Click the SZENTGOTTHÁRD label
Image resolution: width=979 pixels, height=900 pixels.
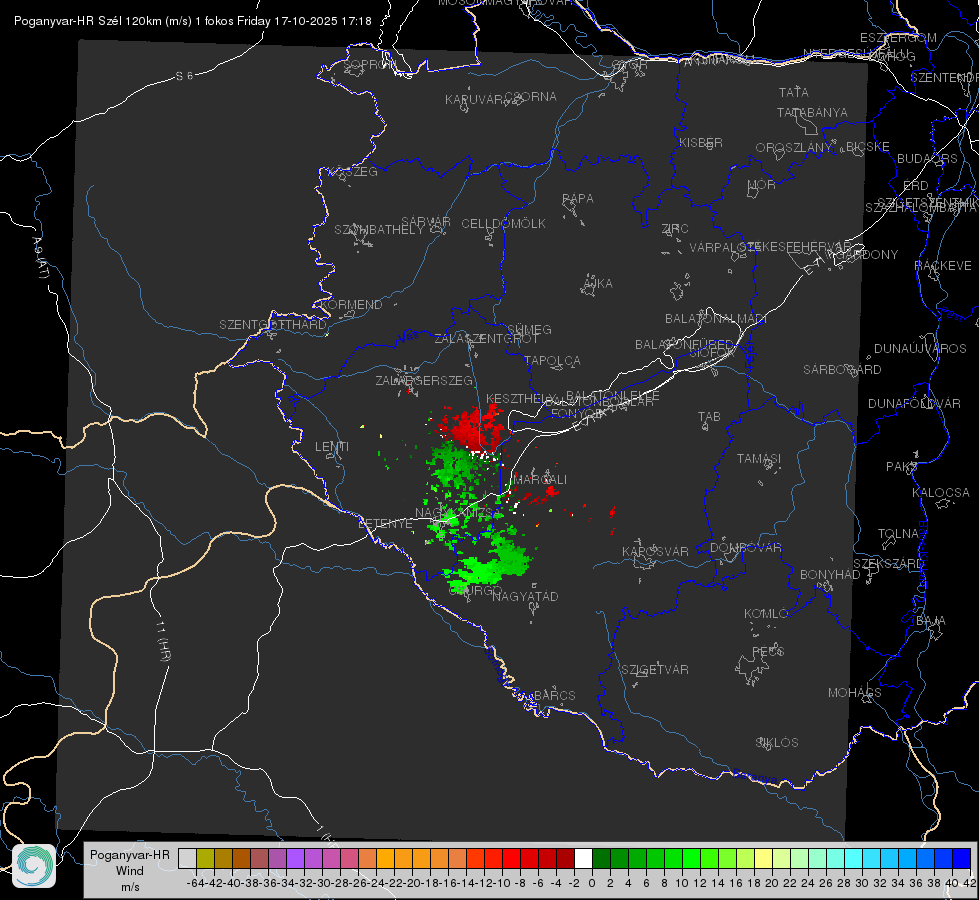click(273, 325)
